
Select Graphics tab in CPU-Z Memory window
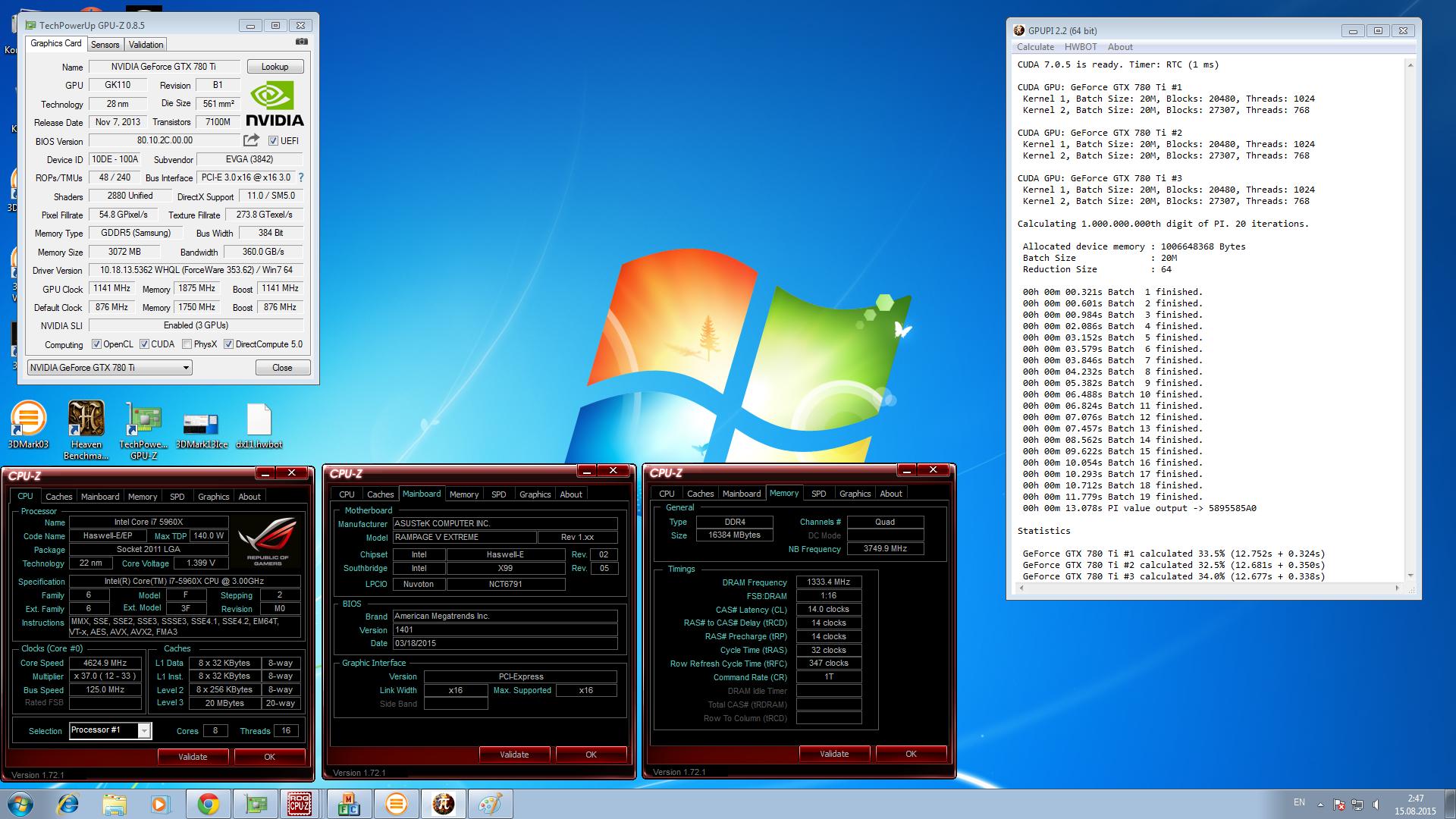pyautogui.click(x=855, y=494)
